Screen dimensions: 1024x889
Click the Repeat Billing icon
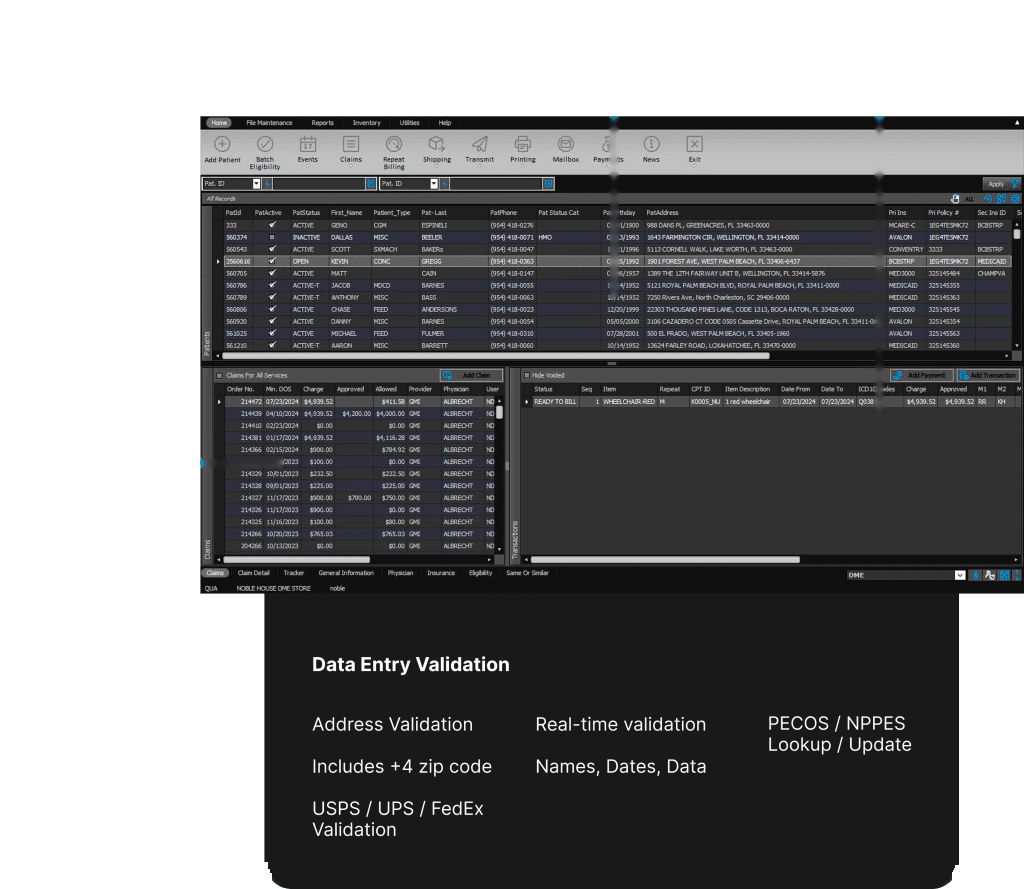394,144
